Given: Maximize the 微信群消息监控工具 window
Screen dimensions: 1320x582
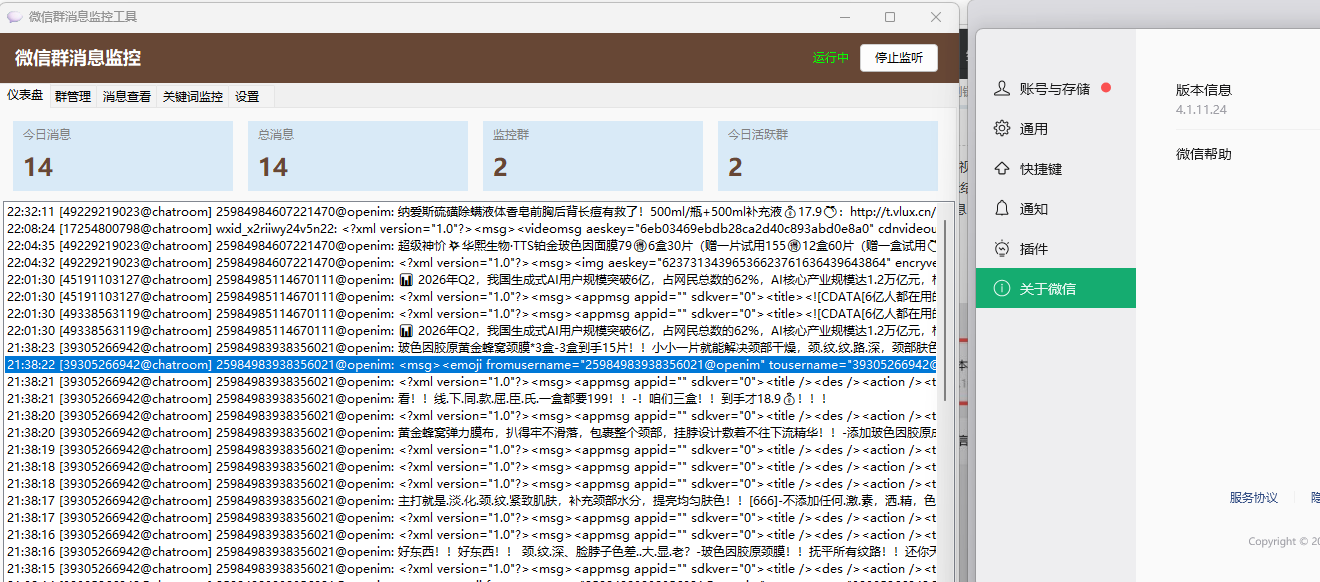Looking at the screenshot, I should (890, 17).
